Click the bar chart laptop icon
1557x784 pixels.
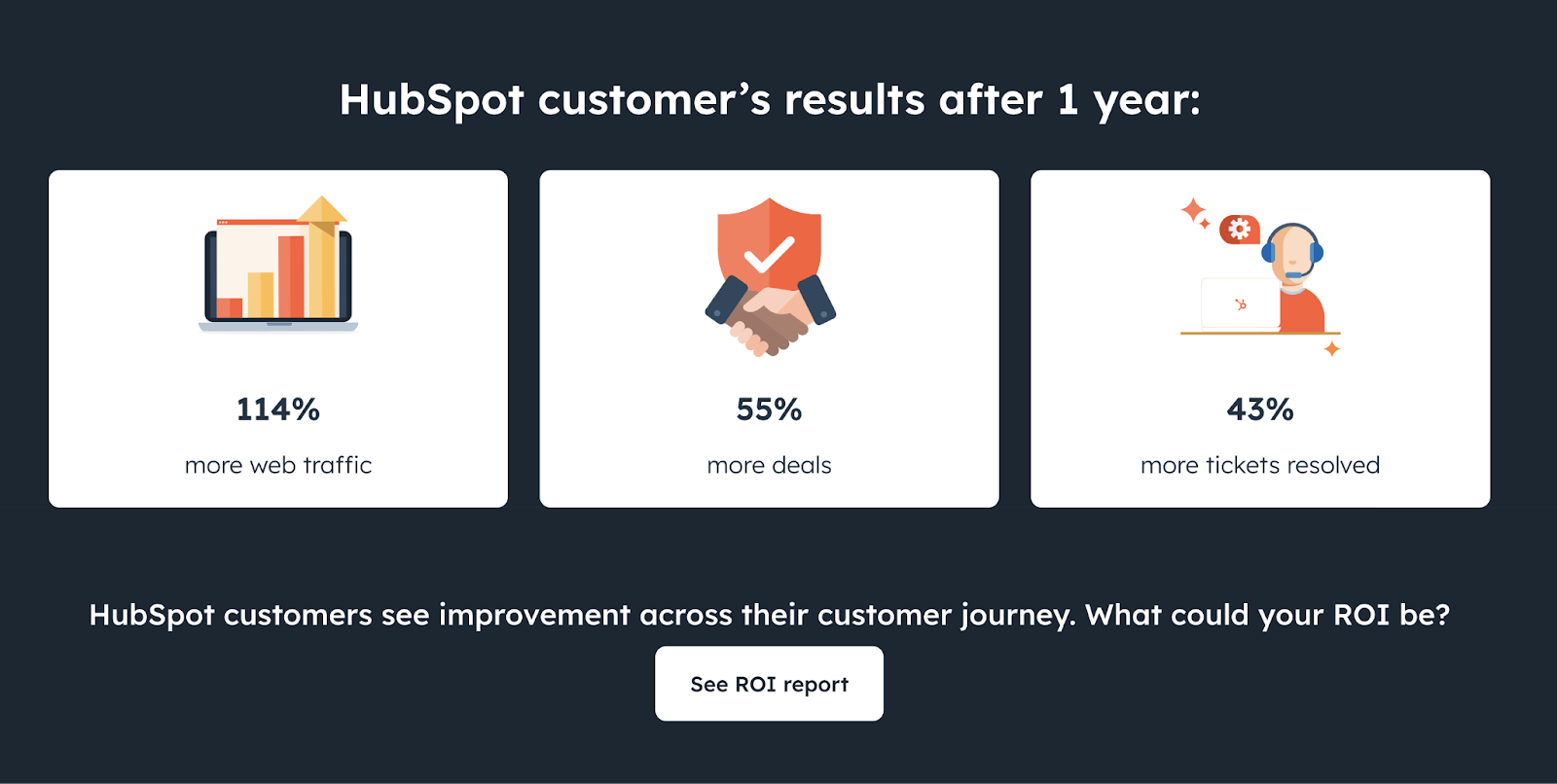point(278,272)
